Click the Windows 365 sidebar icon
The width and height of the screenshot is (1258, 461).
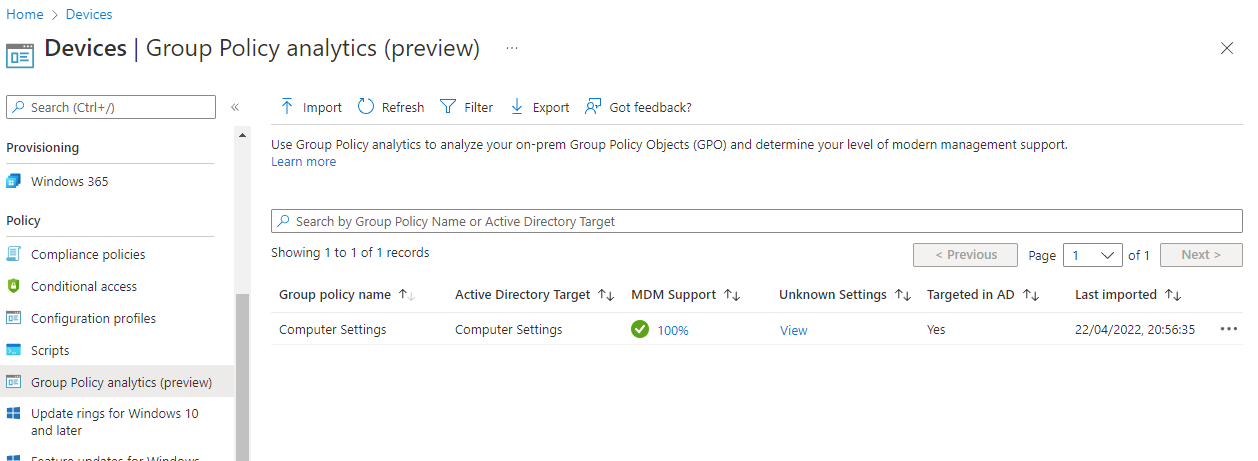14,181
